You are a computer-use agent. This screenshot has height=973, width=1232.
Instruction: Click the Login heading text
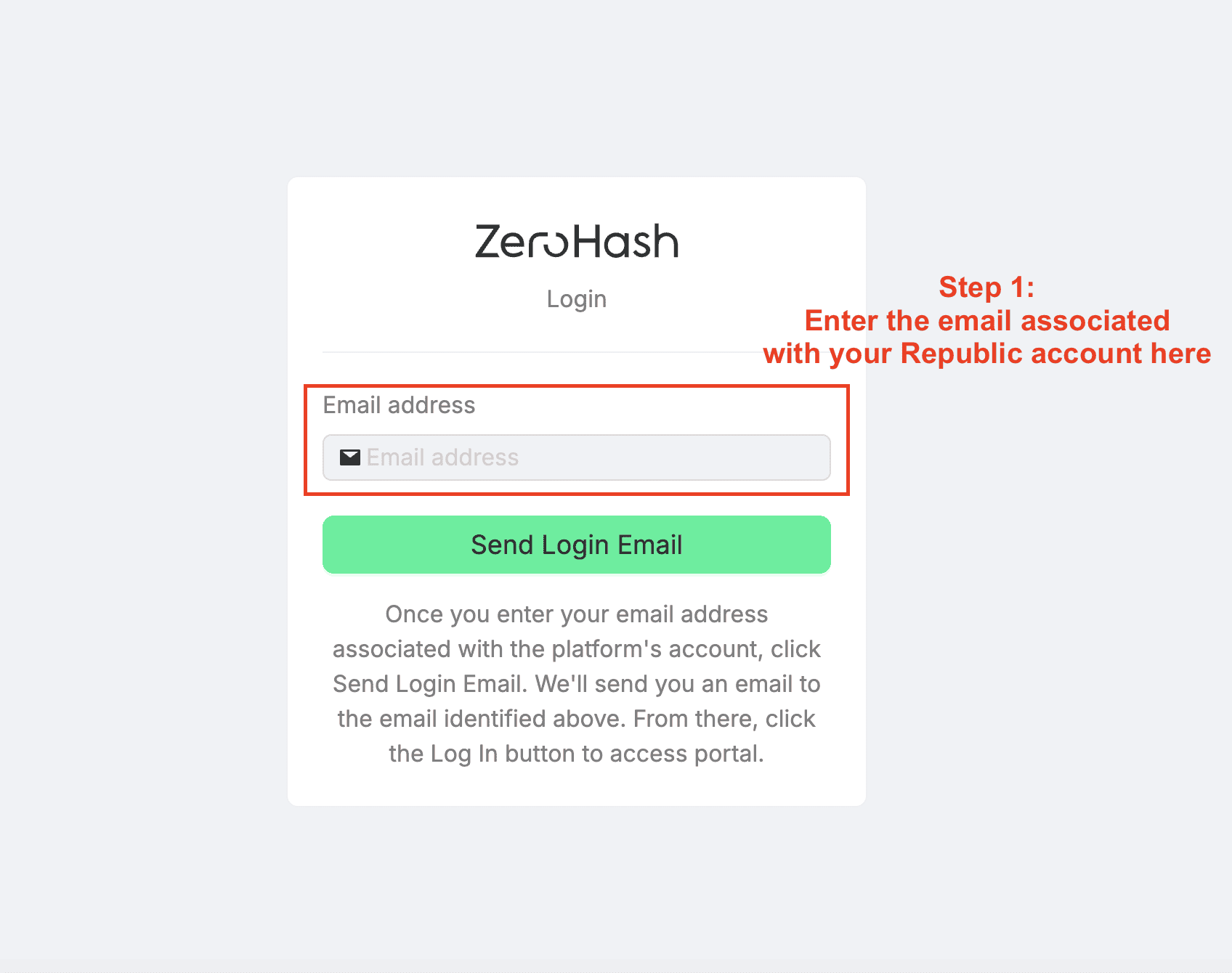(x=577, y=299)
